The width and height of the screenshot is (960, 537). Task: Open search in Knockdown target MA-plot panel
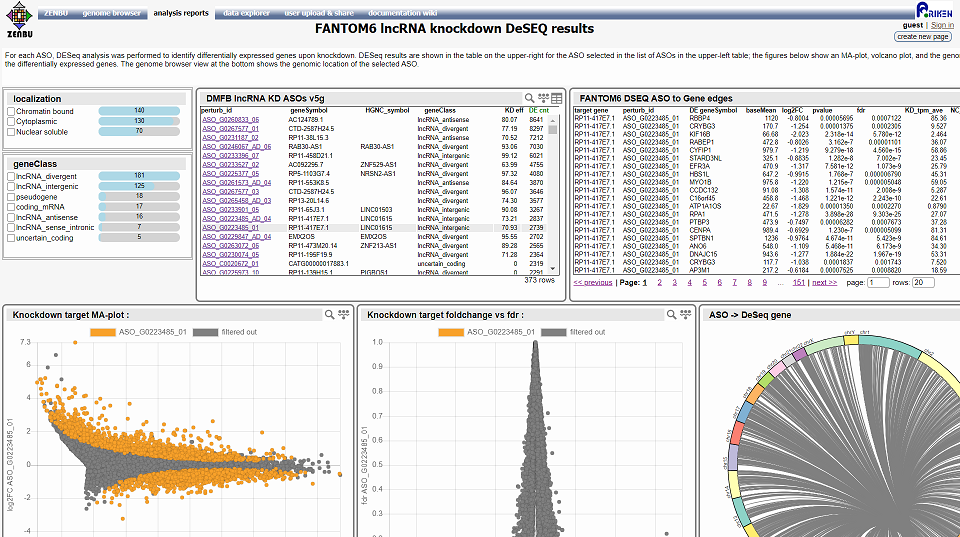329,315
